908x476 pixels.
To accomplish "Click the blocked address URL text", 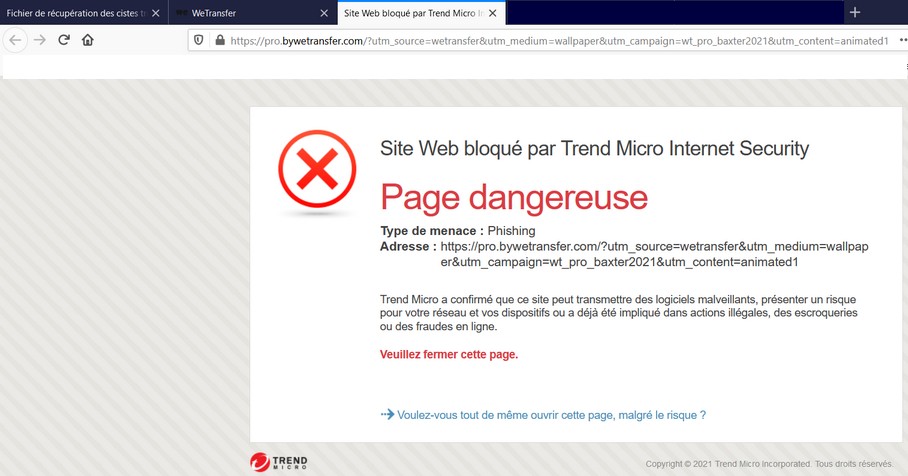I will 654,254.
